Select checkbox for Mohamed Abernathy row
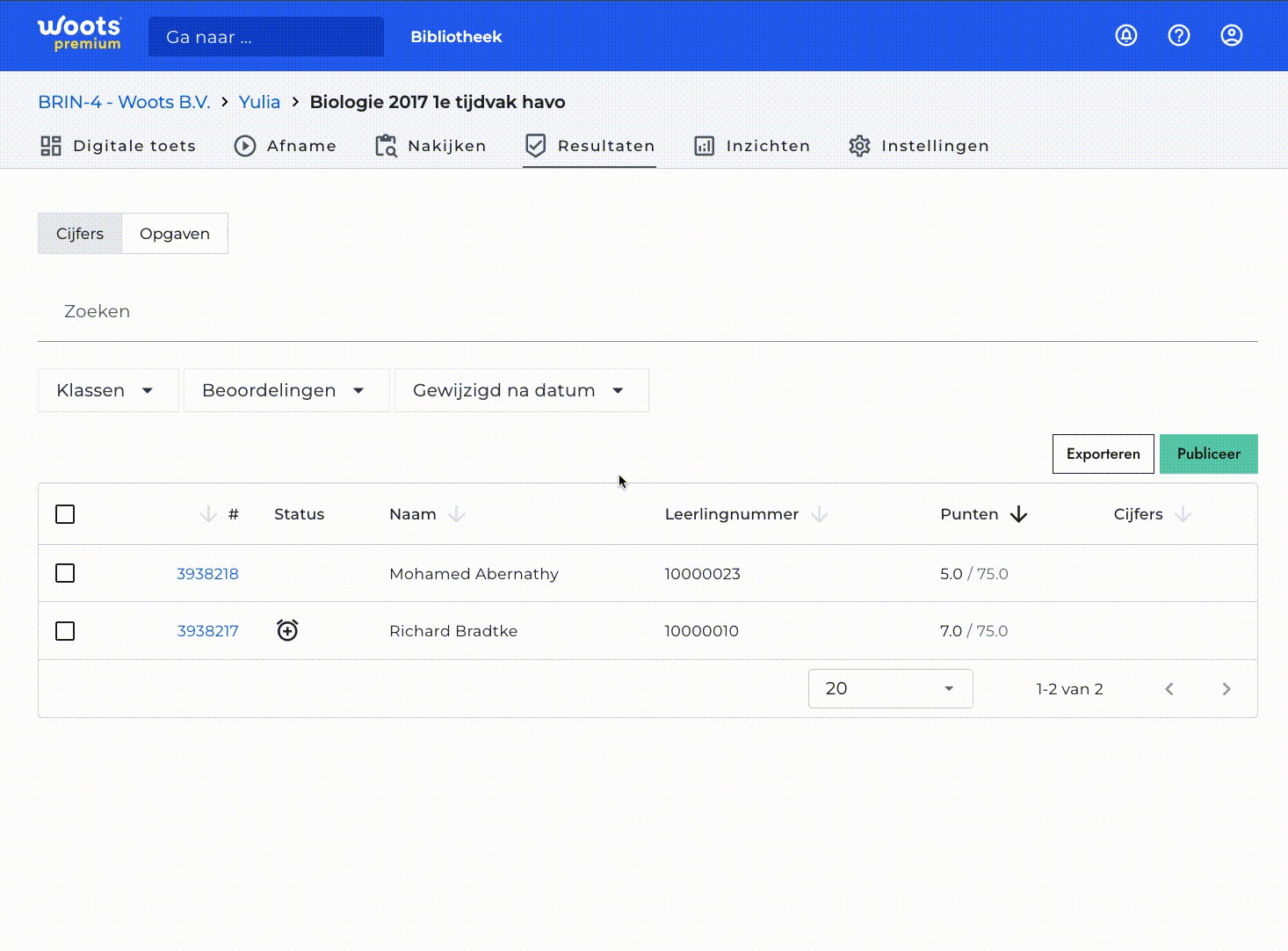Screen dimensions: 1288x951 pyautogui.click(x=65, y=573)
